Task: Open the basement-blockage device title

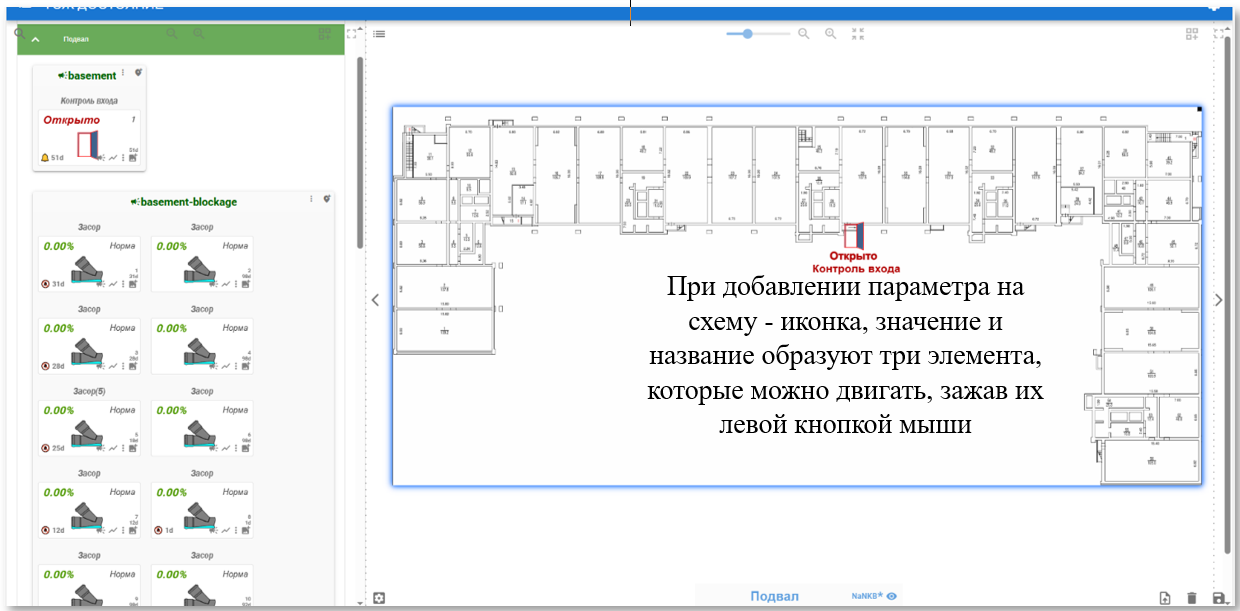Action: click(x=189, y=201)
